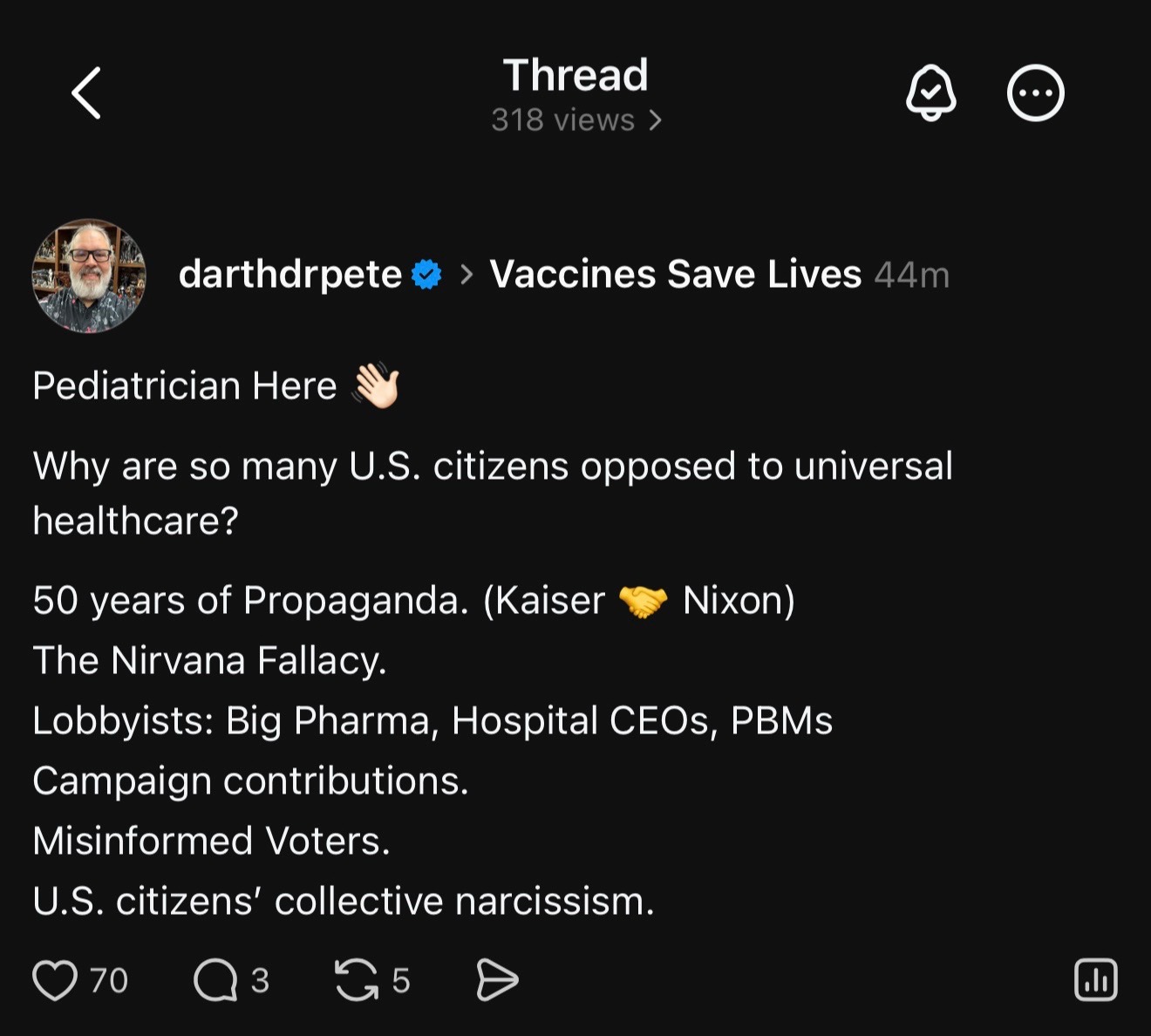Tap the blue verified badge

coord(426,275)
